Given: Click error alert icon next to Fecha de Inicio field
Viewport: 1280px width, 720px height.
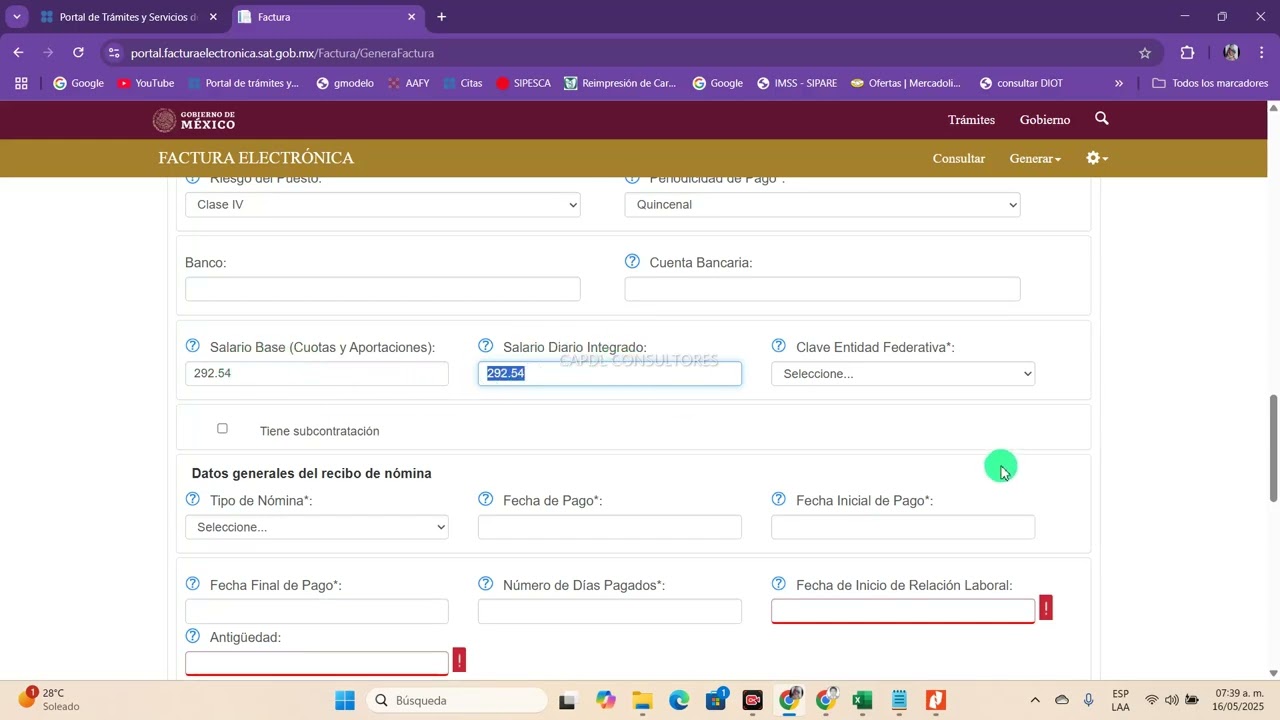Looking at the screenshot, I should point(1046,608).
